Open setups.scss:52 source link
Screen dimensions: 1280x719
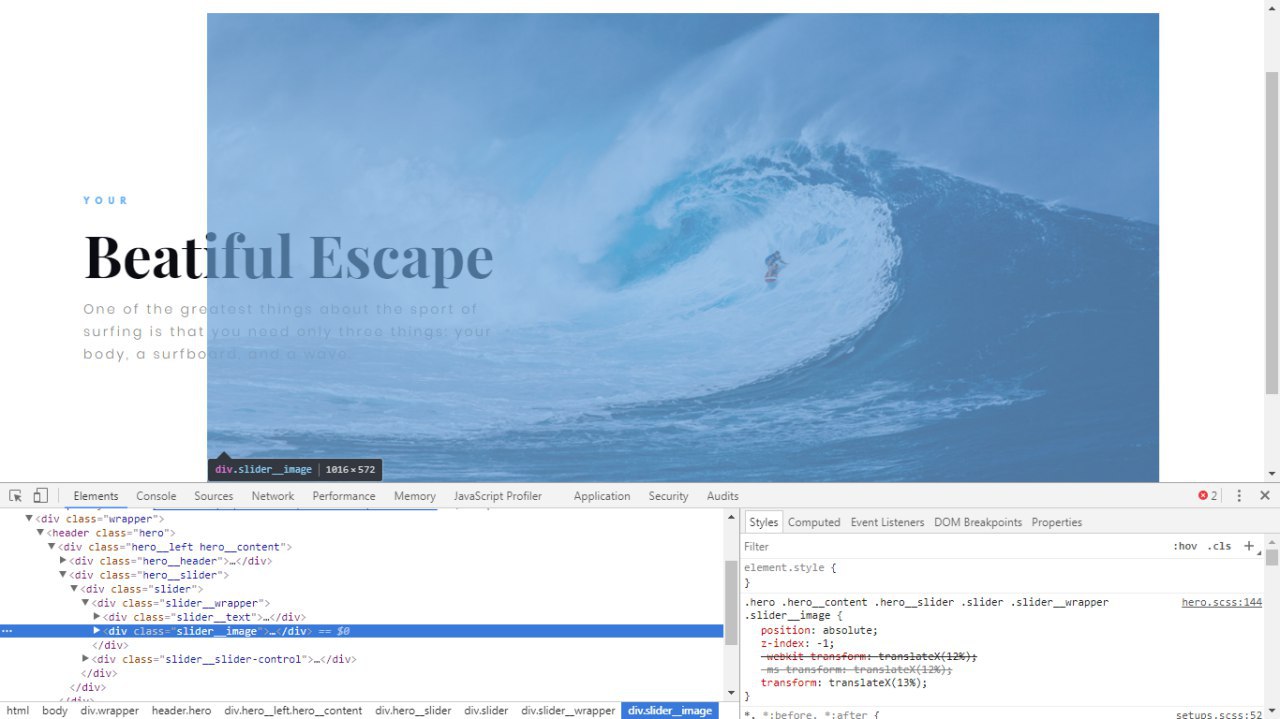coord(1219,715)
